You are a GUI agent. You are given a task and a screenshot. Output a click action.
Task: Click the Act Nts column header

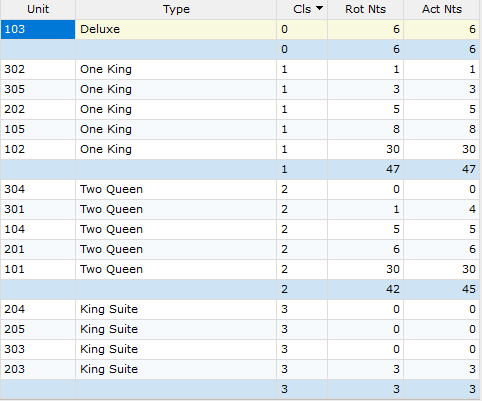click(442, 9)
